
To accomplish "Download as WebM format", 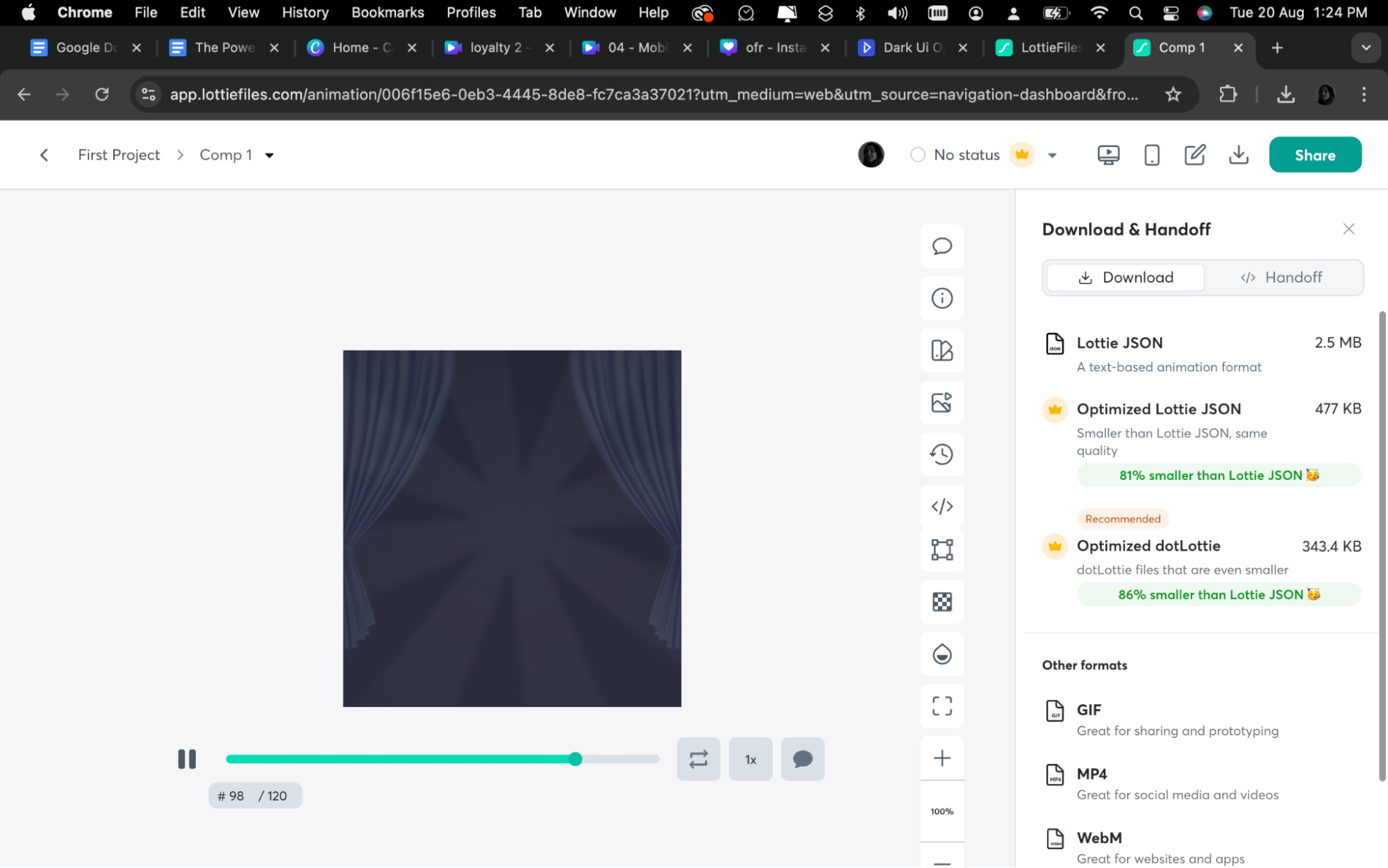I will point(1203,847).
